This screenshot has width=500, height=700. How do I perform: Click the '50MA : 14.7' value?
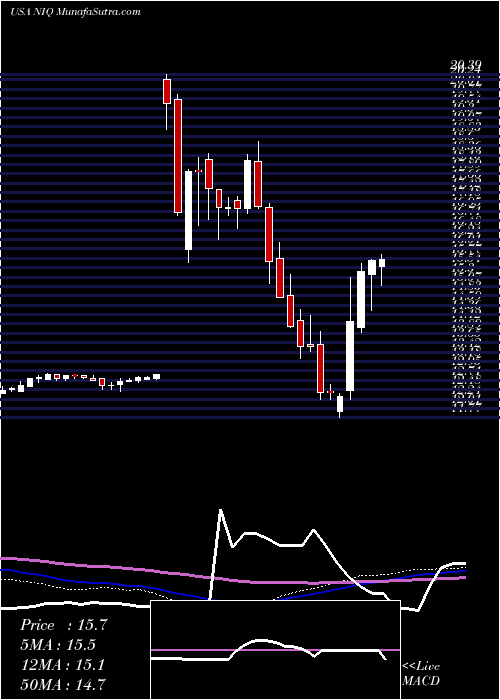(x=63, y=685)
